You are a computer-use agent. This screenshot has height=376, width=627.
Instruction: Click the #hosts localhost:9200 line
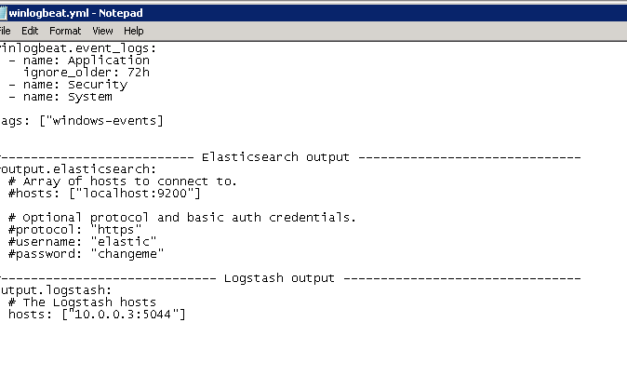tap(104, 194)
